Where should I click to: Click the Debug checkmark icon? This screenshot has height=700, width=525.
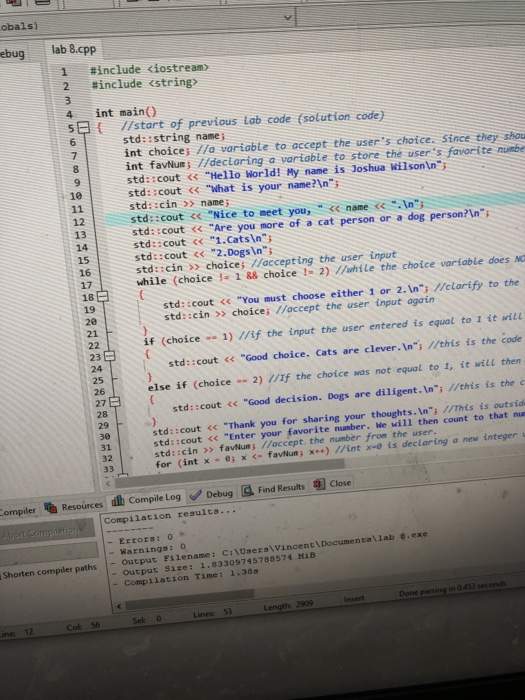click(195, 495)
